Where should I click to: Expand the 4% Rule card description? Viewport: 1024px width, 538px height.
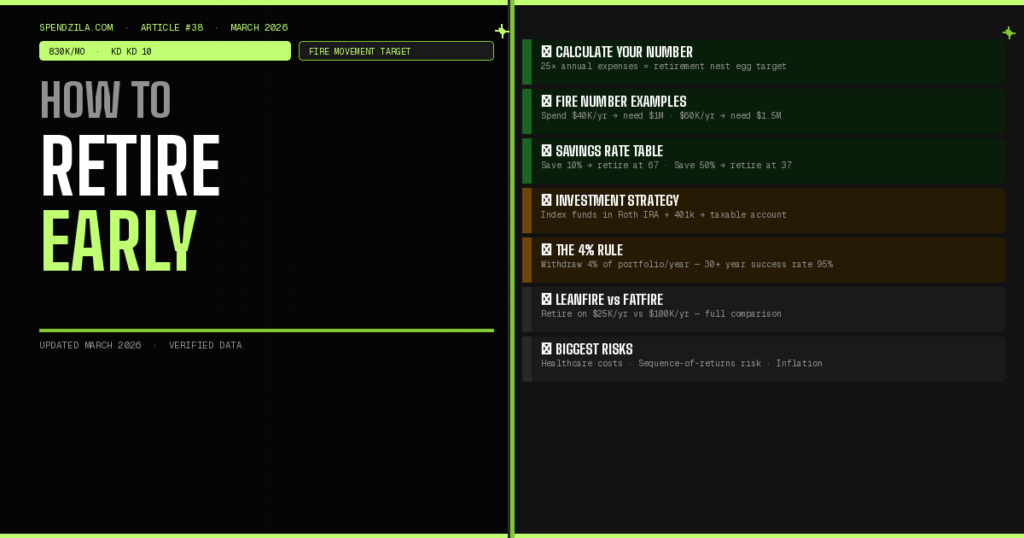(686, 265)
